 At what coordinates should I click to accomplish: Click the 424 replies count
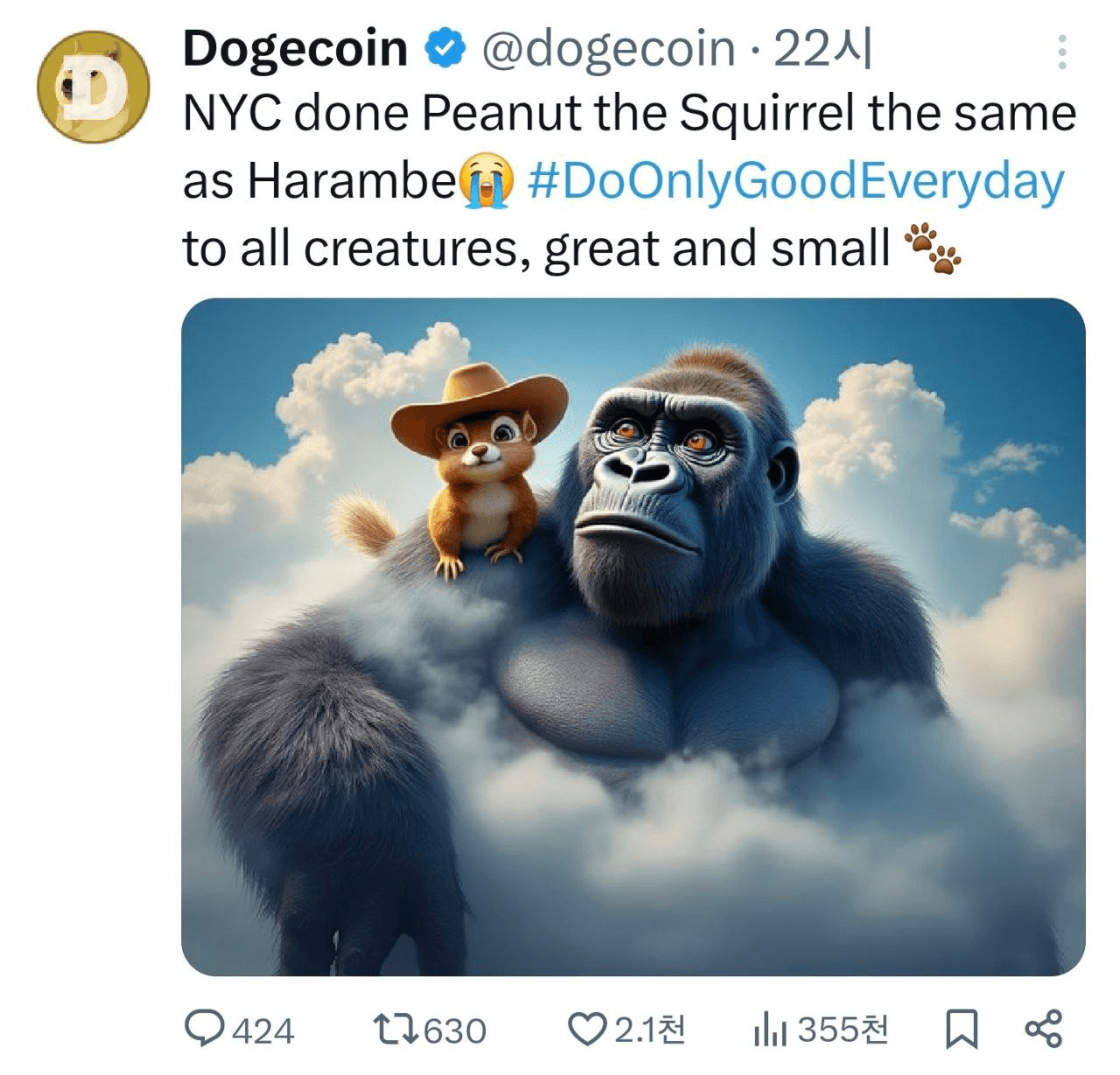(263, 1030)
